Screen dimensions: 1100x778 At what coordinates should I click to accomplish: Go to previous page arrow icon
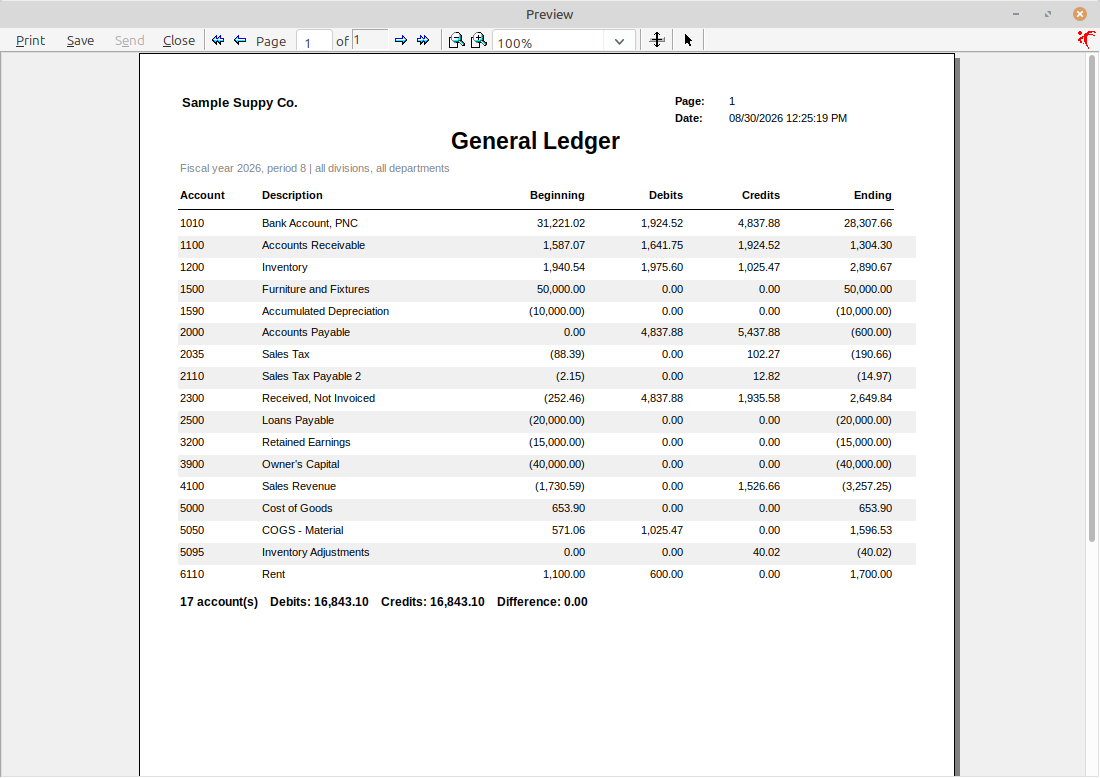point(240,40)
